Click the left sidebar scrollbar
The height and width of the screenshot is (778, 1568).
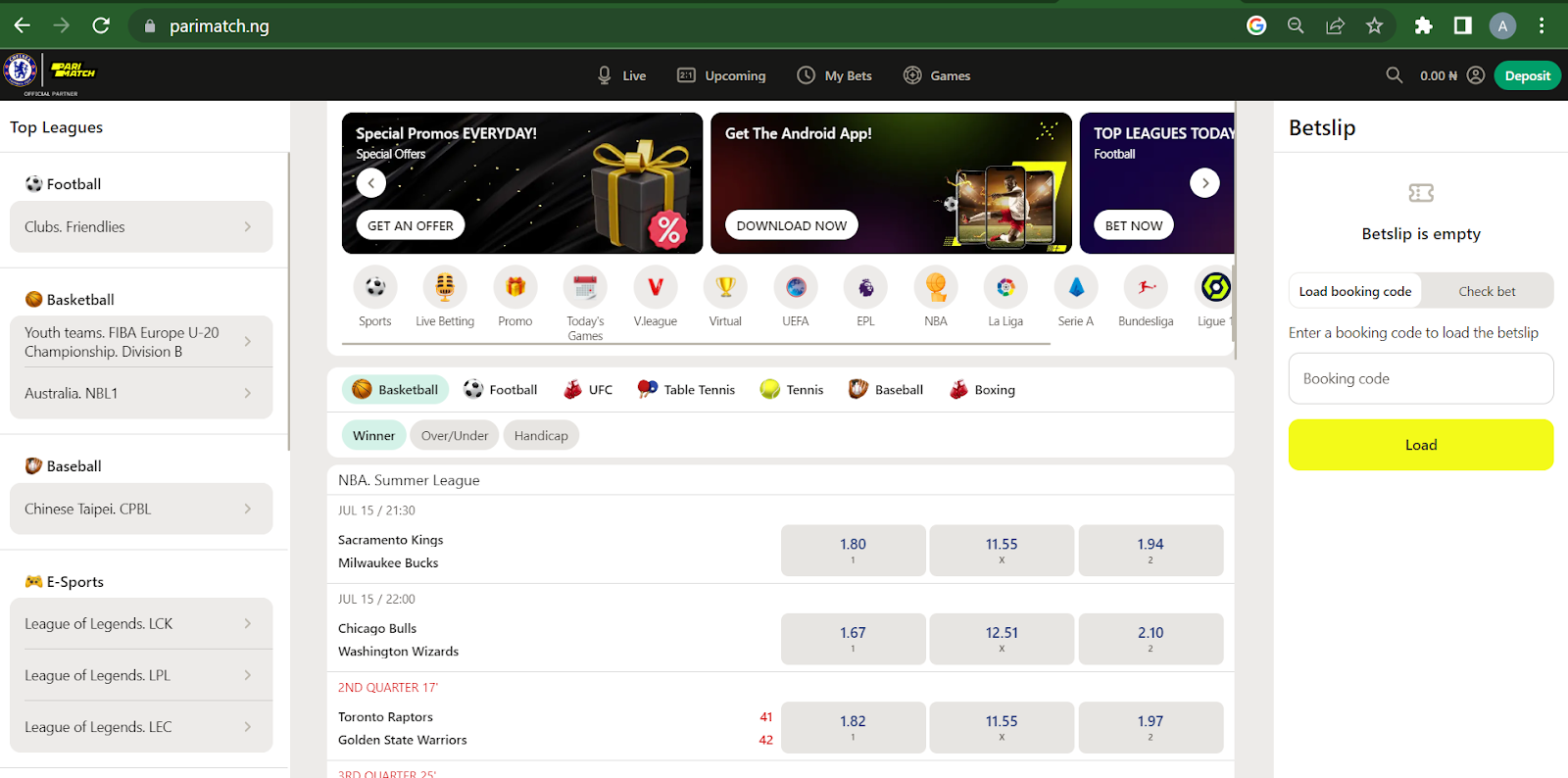pyautogui.click(x=288, y=302)
